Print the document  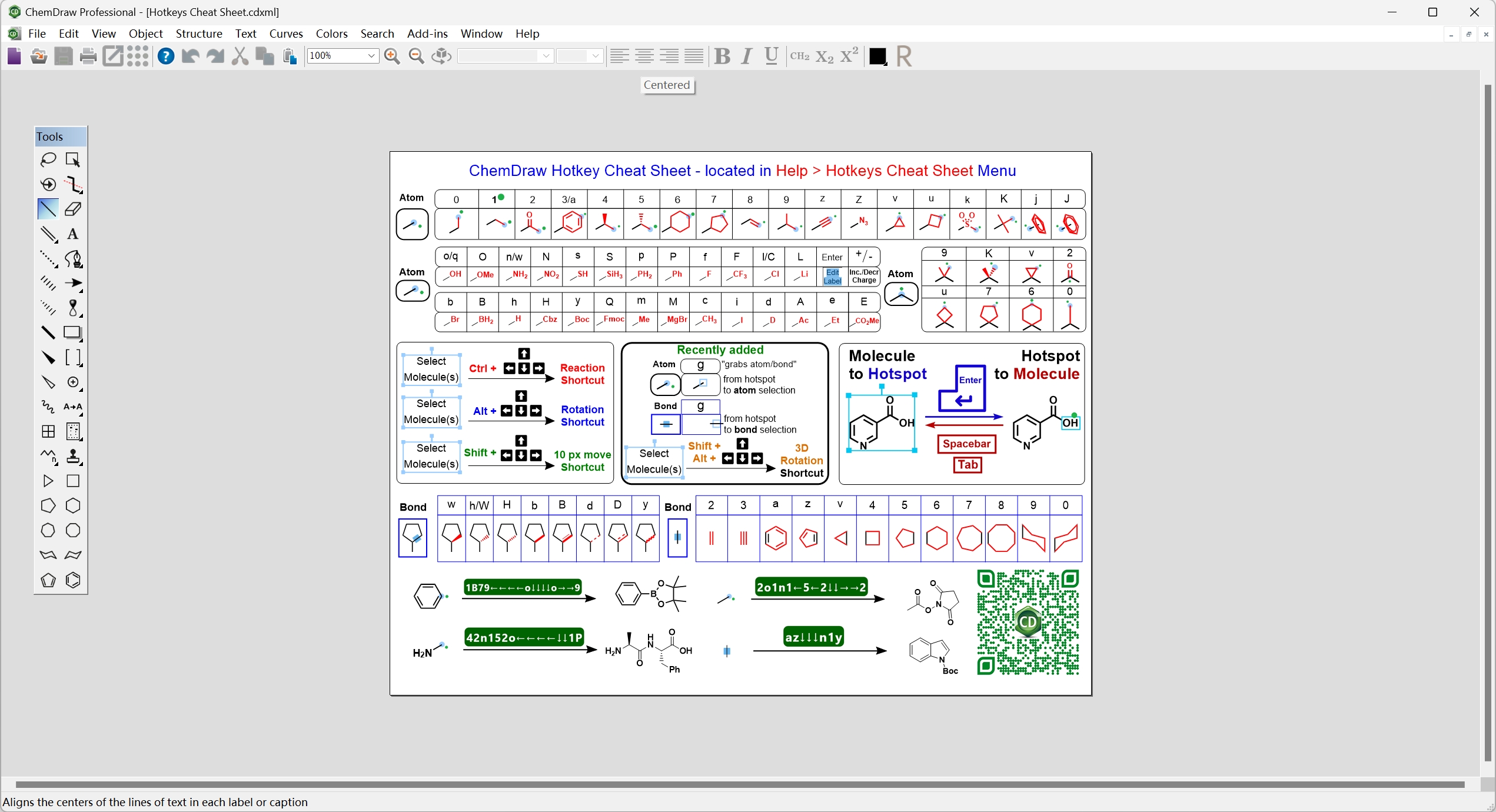(88, 56)
